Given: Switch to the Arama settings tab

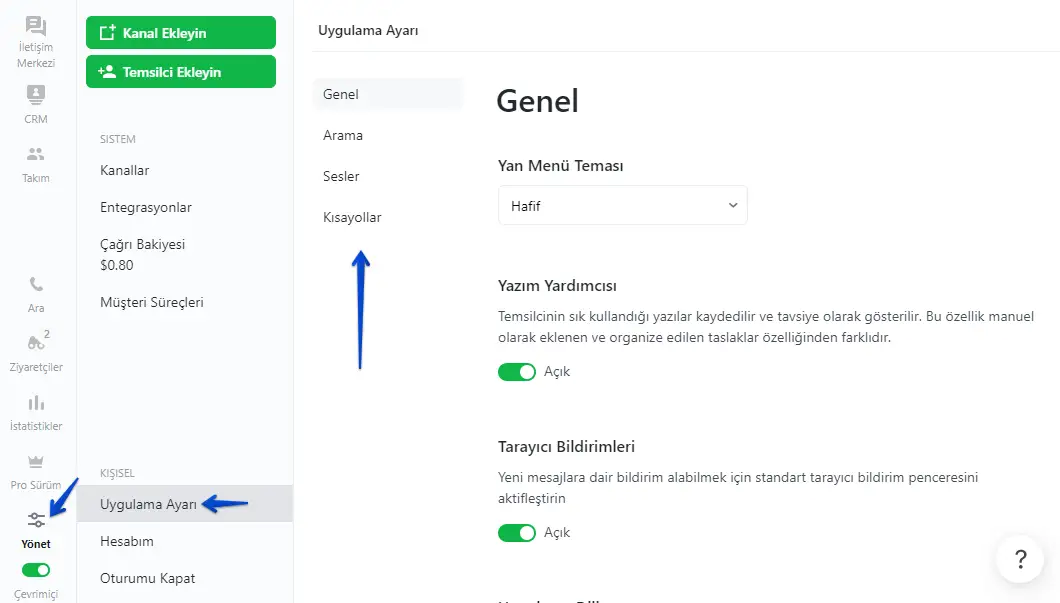Looking at the screenshot, I should point(343,135).
